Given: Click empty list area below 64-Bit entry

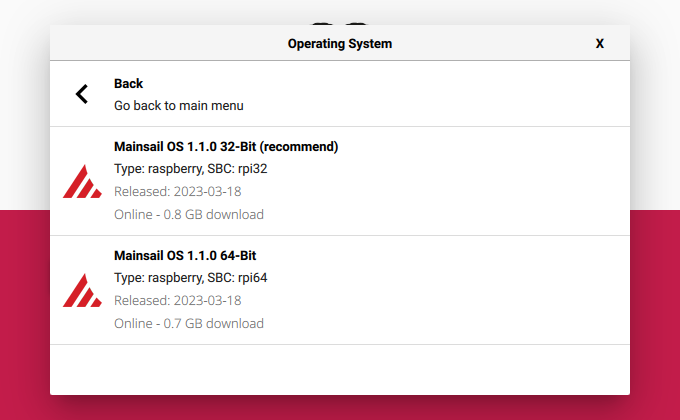Looking at the screenshot, I should click(x=340, y=368).
